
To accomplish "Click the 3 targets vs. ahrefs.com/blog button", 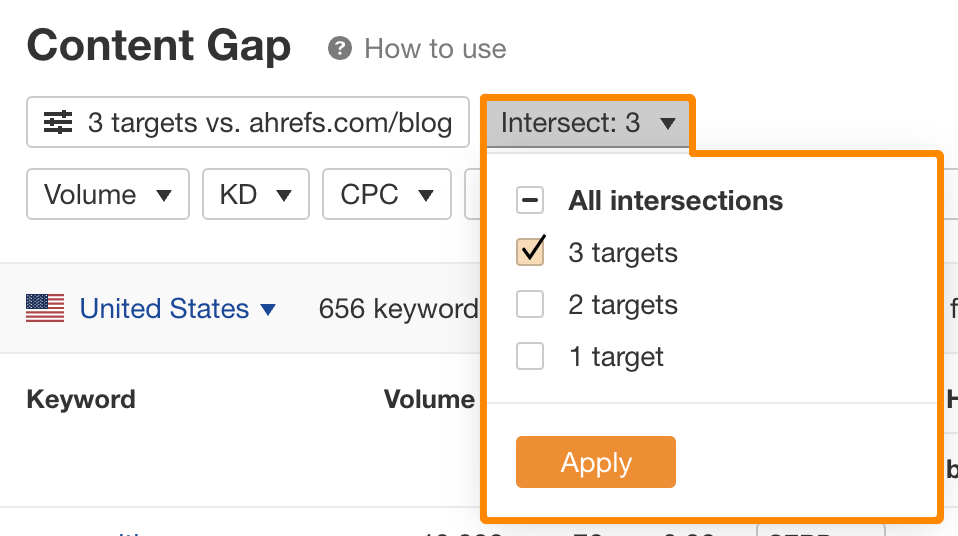I will pos(248,123).
